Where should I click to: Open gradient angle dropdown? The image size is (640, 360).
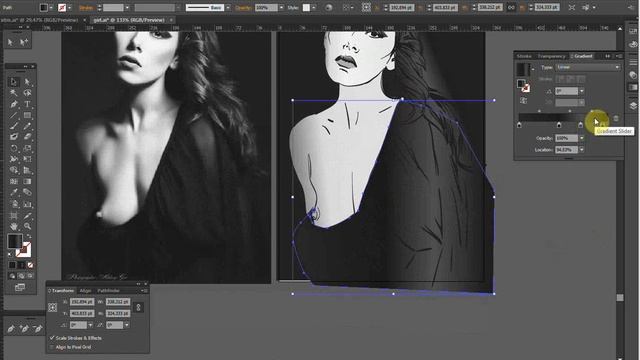[582, 91]
